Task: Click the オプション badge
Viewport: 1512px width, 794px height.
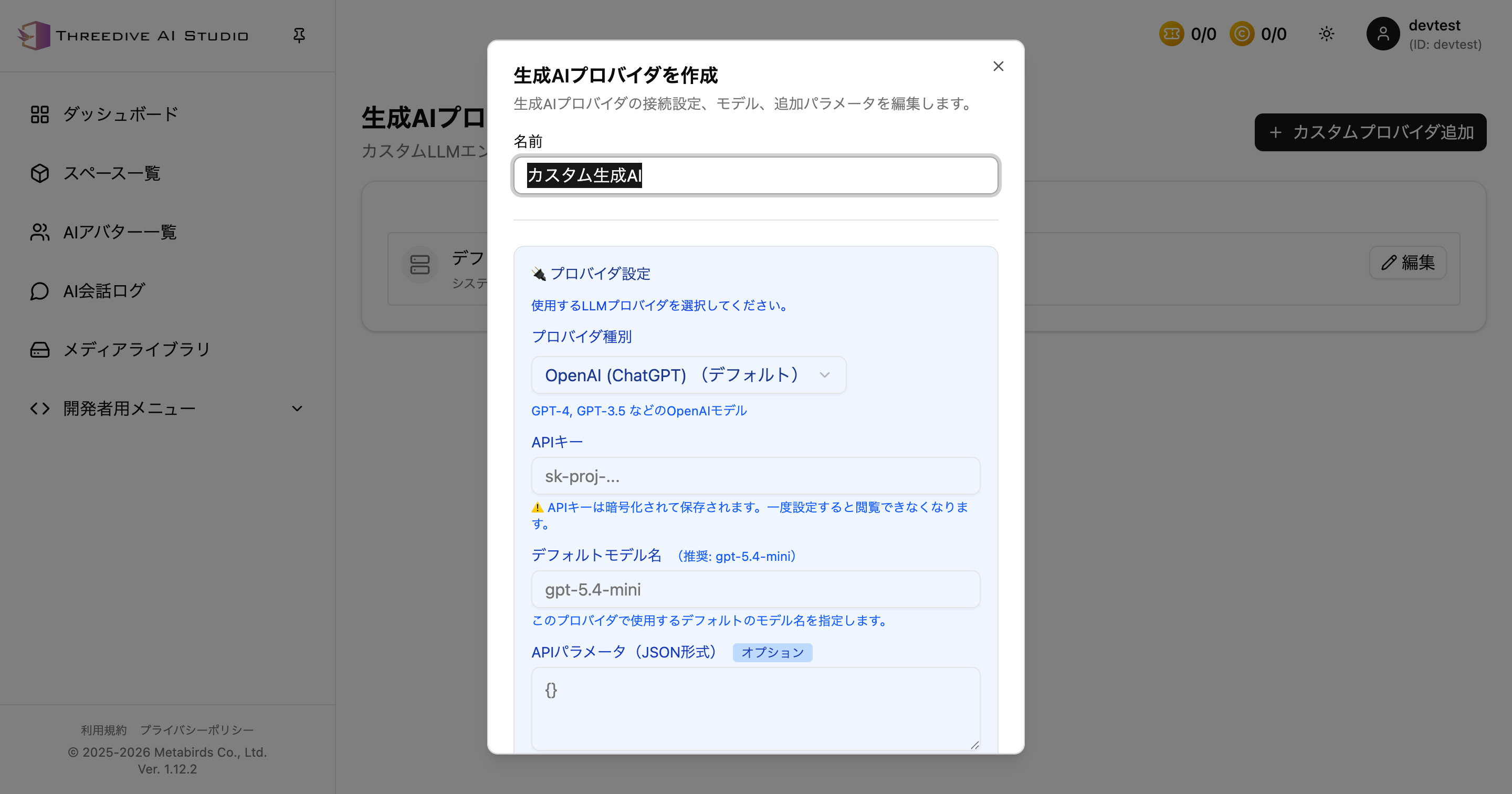Action: (x=772, y=652)
